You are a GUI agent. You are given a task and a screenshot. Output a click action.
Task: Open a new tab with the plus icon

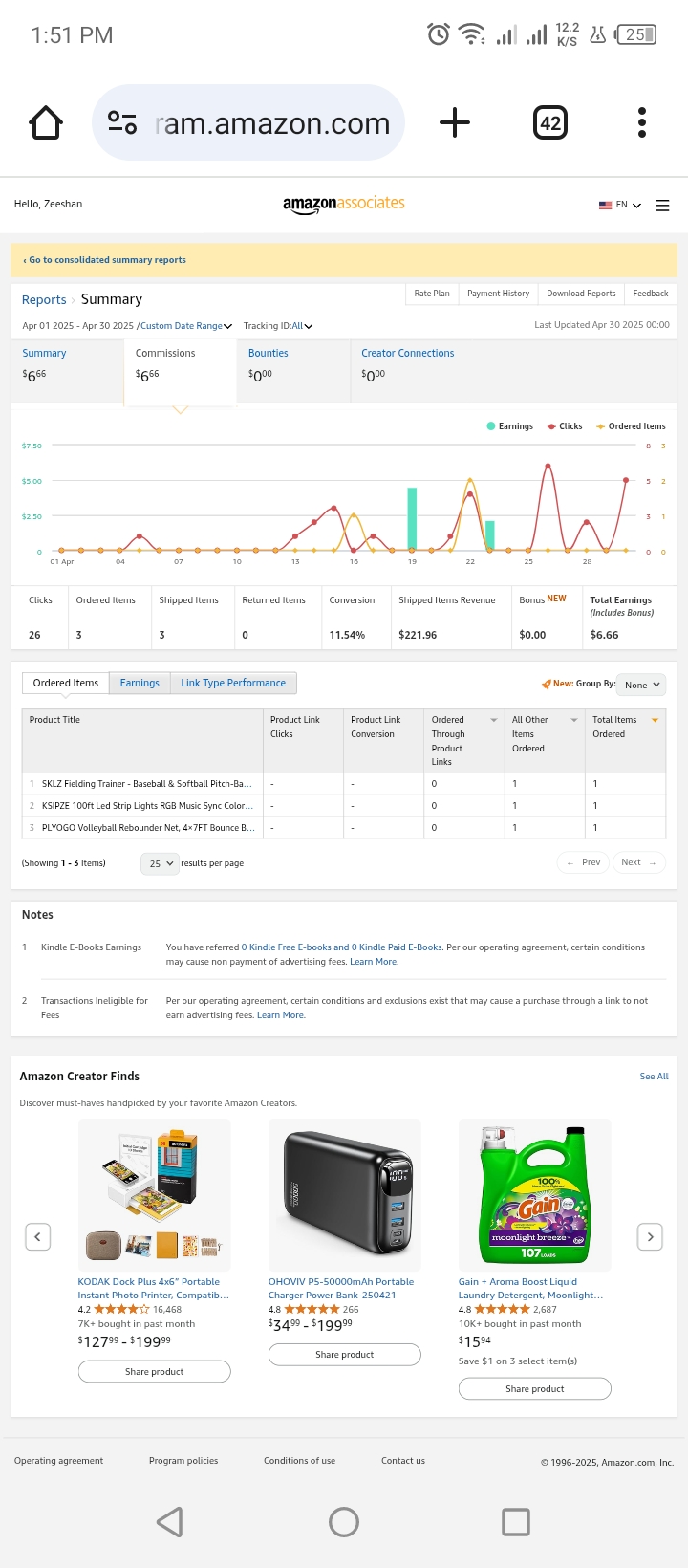click(455, 122)
